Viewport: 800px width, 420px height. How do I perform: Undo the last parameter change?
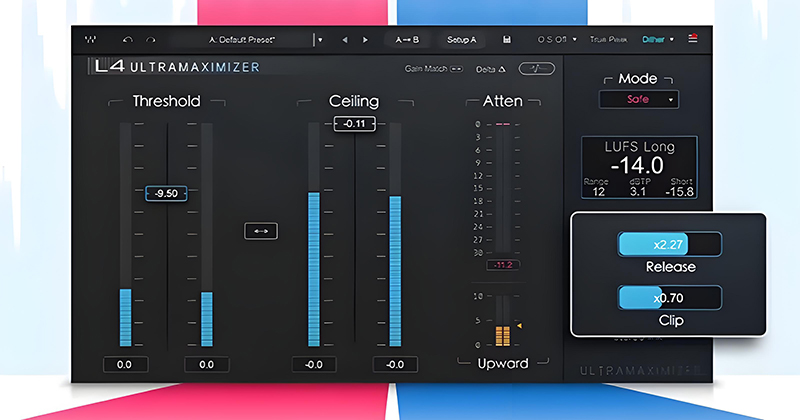click(127, 40)
